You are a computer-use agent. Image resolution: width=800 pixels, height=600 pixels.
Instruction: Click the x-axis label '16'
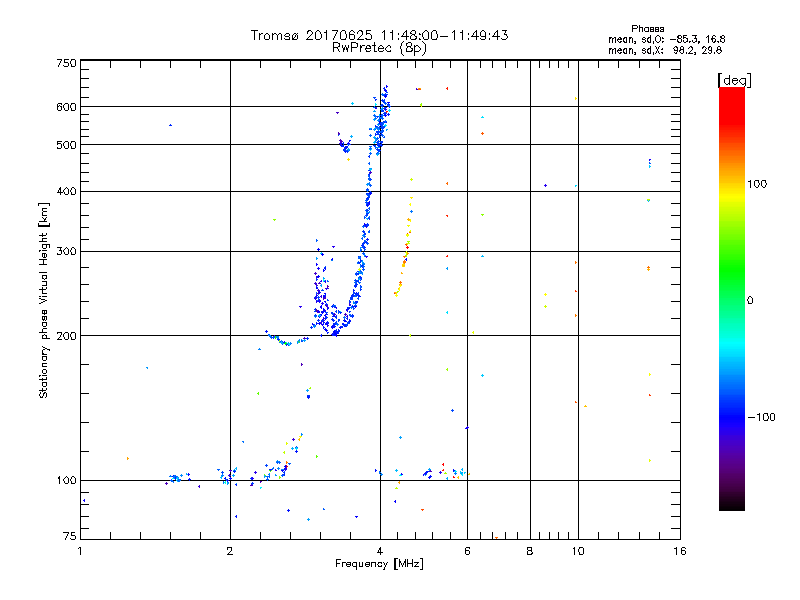click(x=680, y=551)
